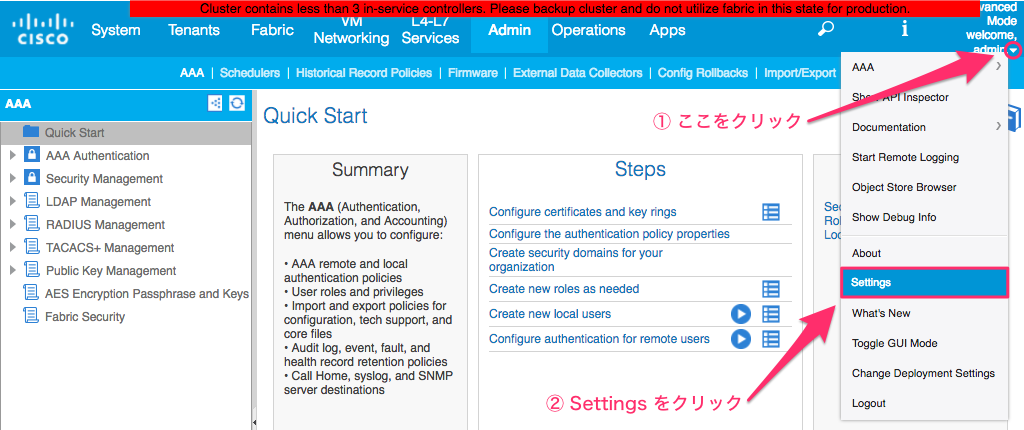
Task: Select the Quick Start folder icon
Action: tap(31, 132)
